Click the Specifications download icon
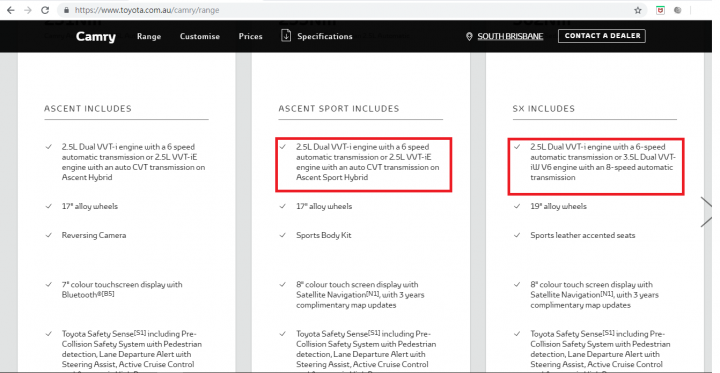Image resolution: width=720 pixels, height=373 pixels. pyautogui.click(x=286, y=35)
